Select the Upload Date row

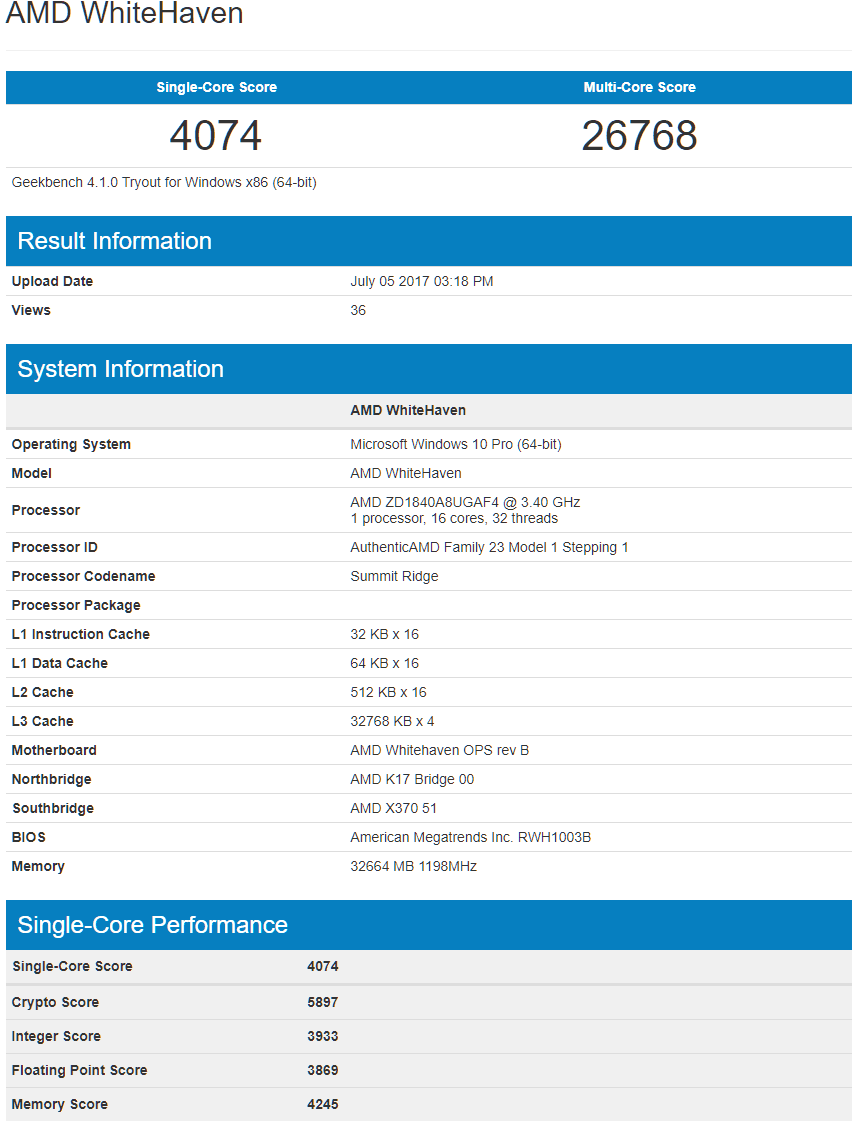(52, 281)
